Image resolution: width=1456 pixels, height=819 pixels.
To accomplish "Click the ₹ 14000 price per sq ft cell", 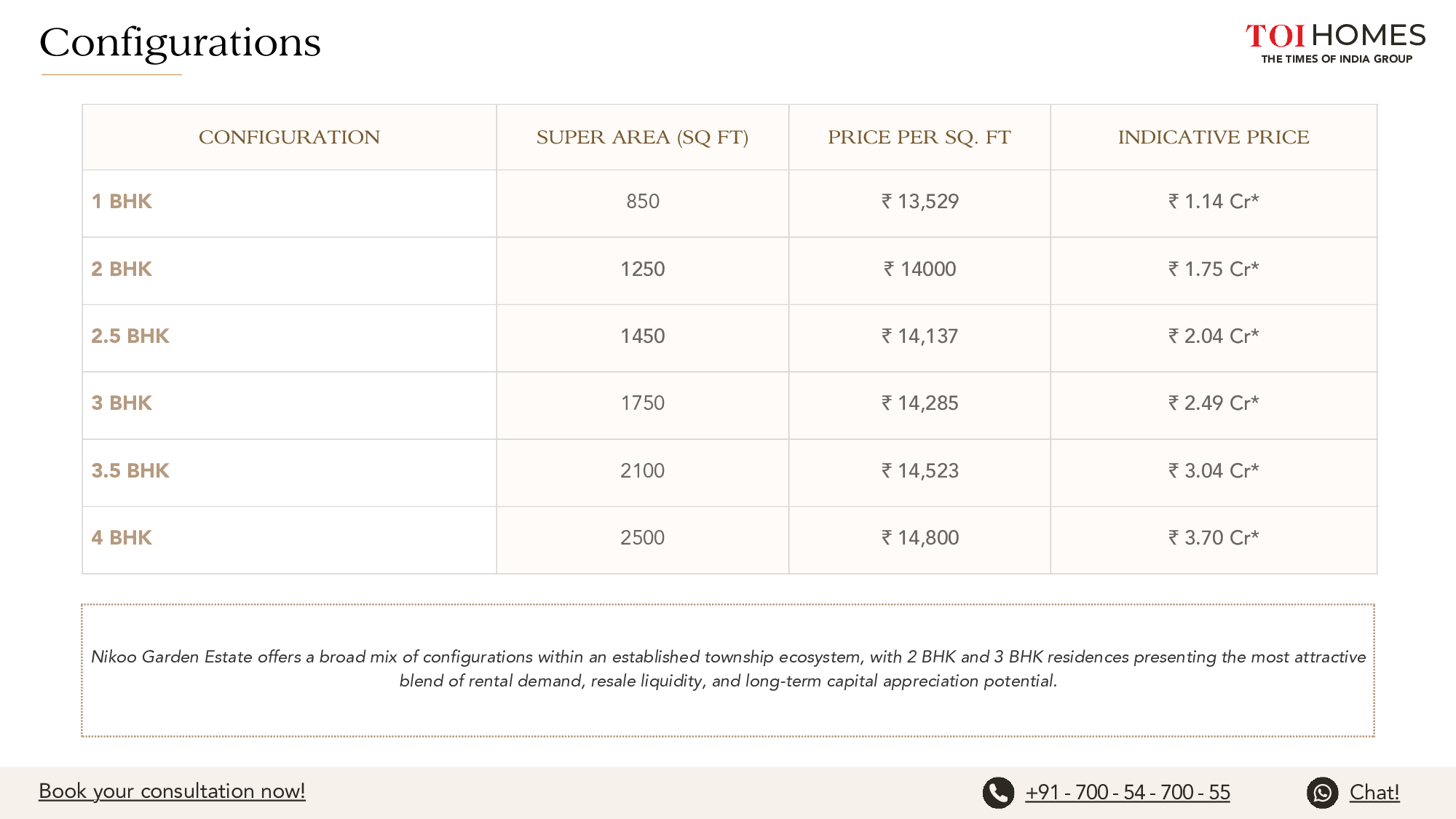I will 919,269.
